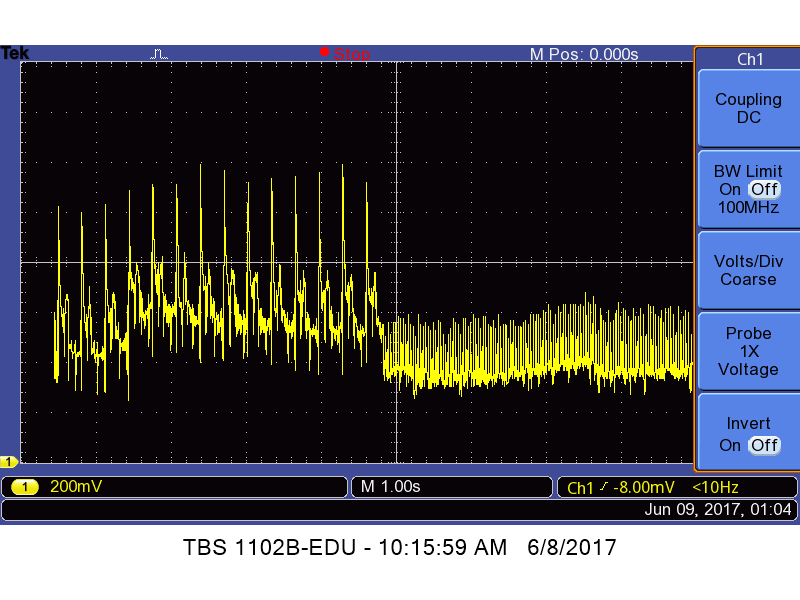Set BW Limit to Off
This screenshot has width=800, height=600.
click(764, 189)
